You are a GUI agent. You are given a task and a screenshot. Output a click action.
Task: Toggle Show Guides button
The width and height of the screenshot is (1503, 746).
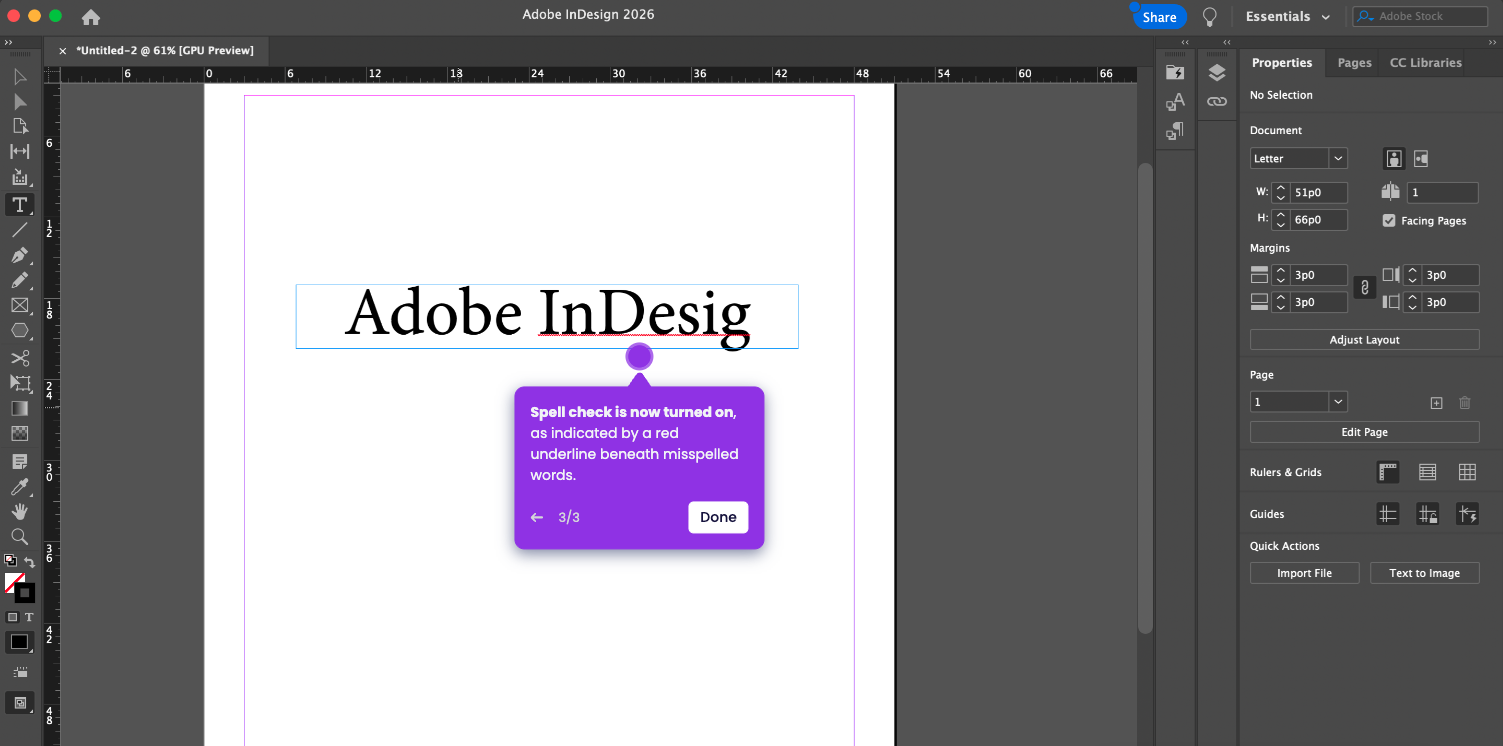(x=1388, y=514)
